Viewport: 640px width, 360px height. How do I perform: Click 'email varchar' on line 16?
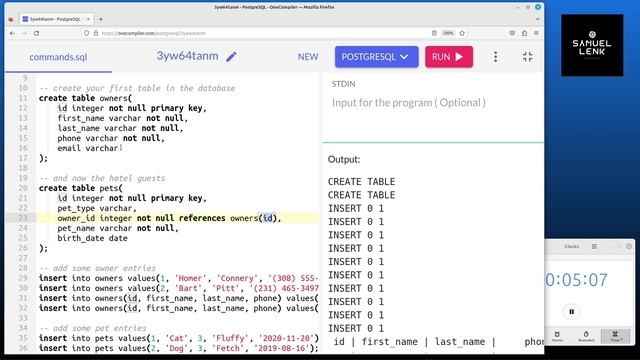[x=88, y=148]
